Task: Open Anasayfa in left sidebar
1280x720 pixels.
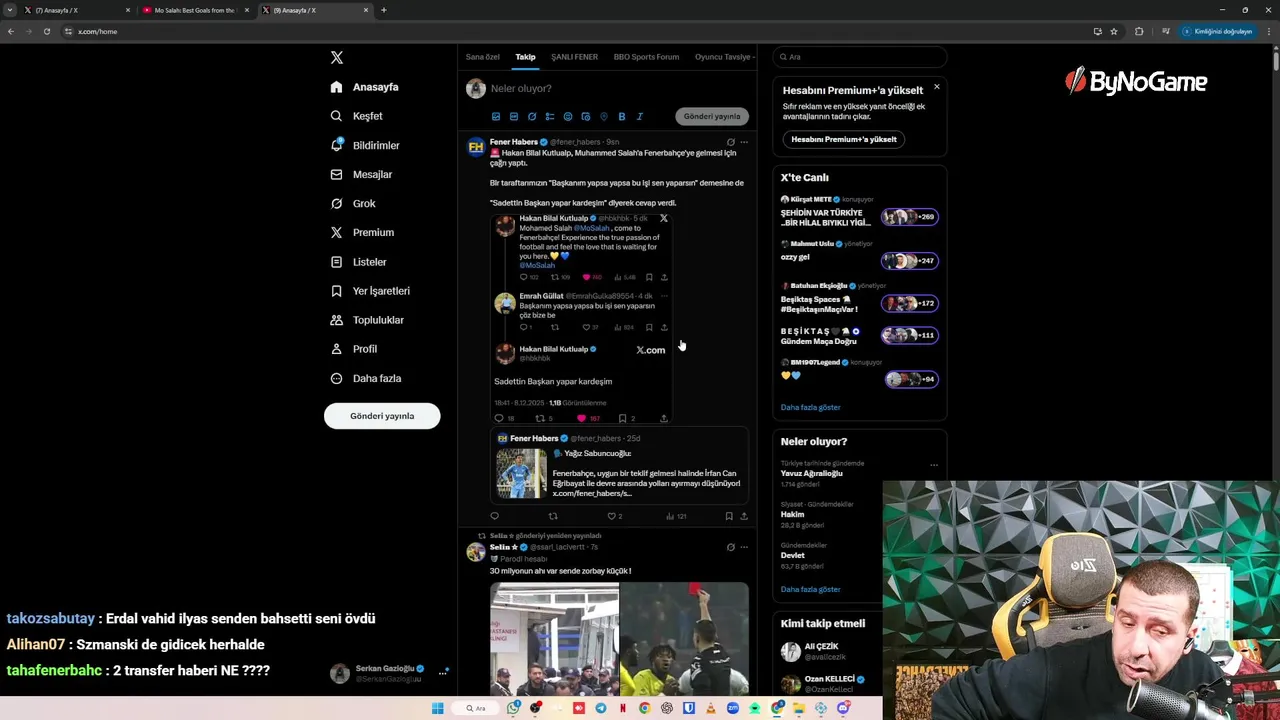Action: [365, 87]
